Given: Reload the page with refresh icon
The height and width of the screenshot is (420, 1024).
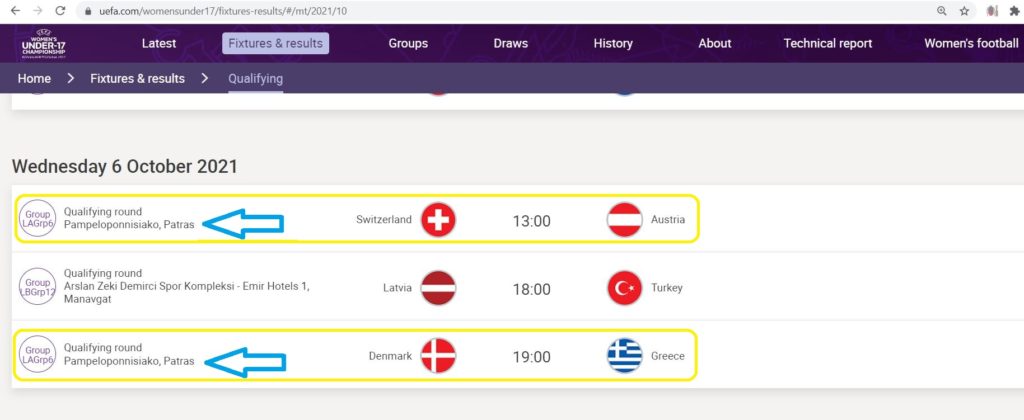Looking at the screenshot, I should click(x=60, y=10).
